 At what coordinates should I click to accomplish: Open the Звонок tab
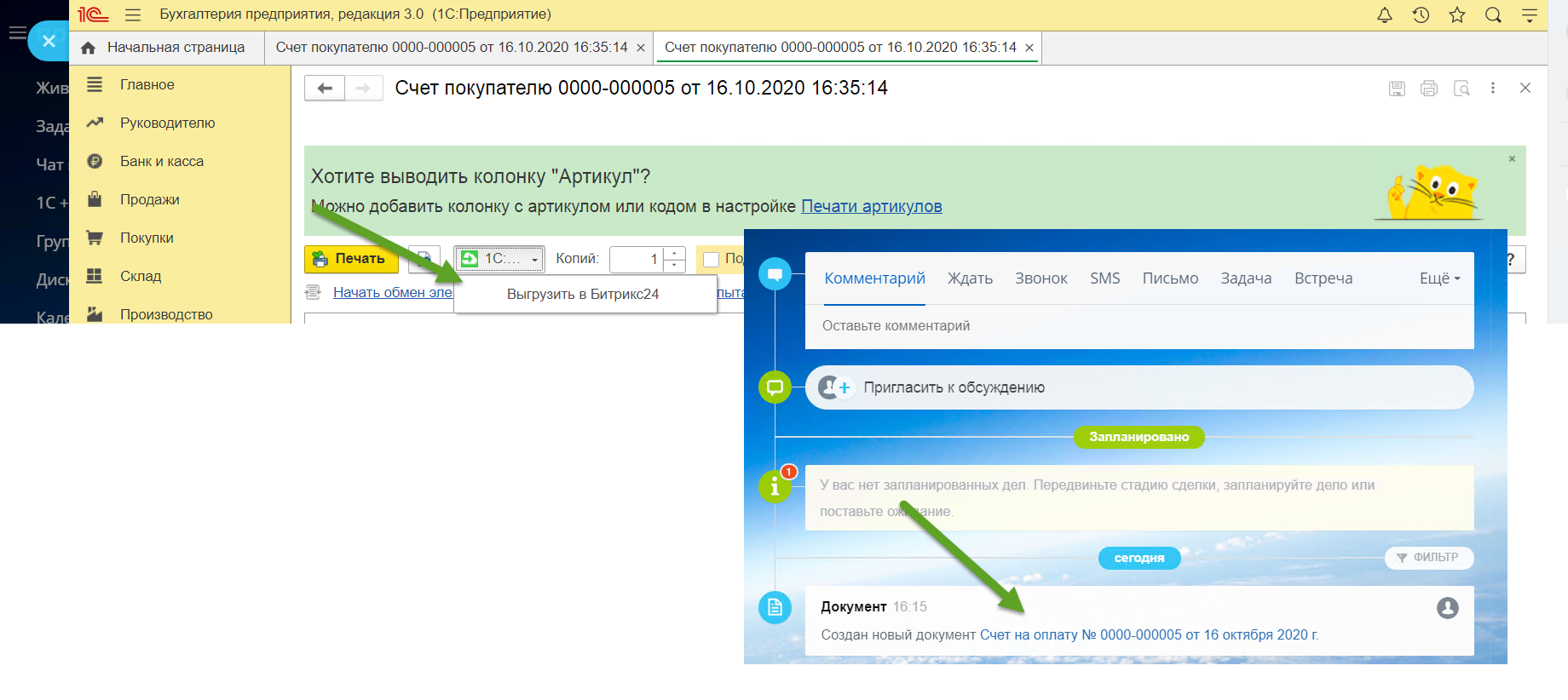pos(1041,278)
